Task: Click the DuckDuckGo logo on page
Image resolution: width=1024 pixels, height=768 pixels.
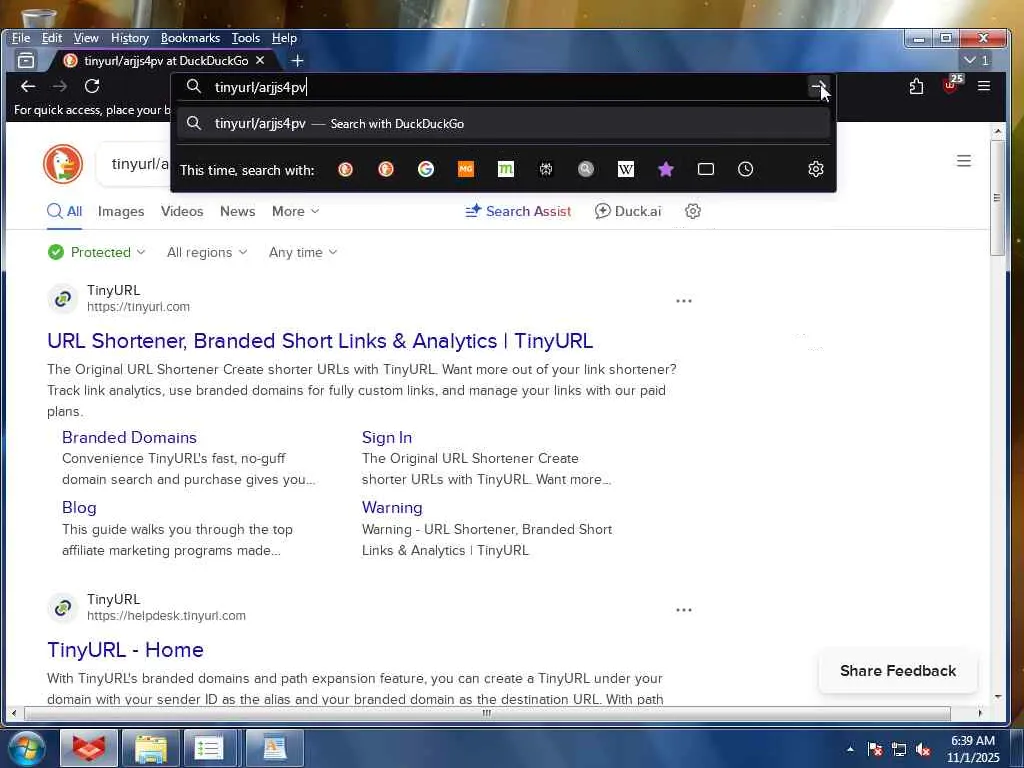Action: tap(63, 163)
